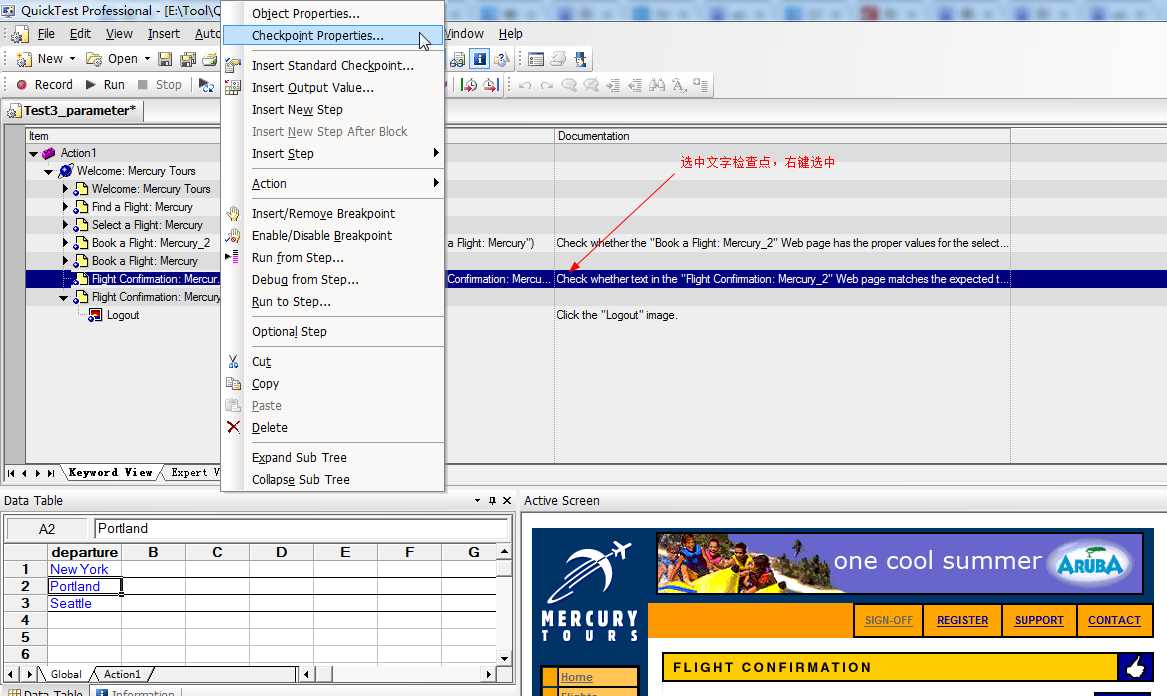Click the SIGN-OFF link in Active Screen

(x=889, y=620)
